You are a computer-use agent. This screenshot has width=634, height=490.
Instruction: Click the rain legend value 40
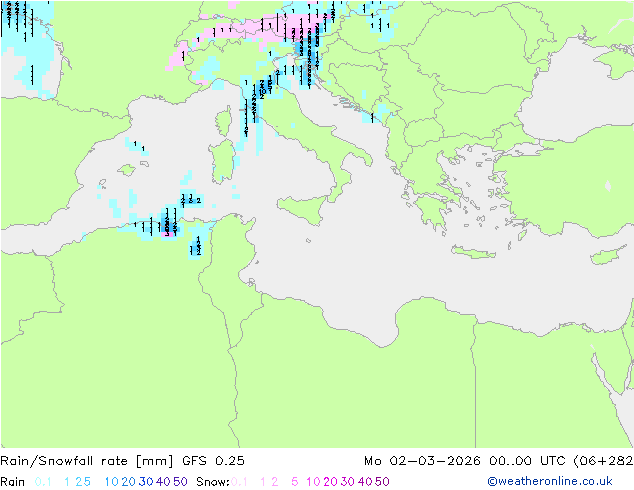[163, 482]
